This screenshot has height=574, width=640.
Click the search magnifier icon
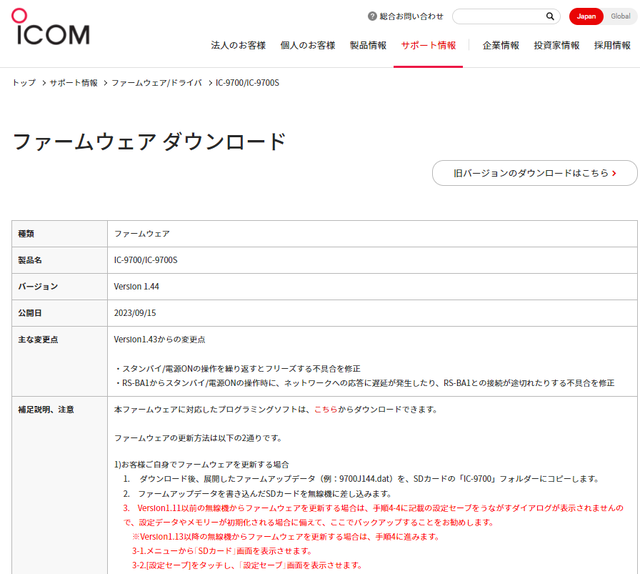point(550,16)
